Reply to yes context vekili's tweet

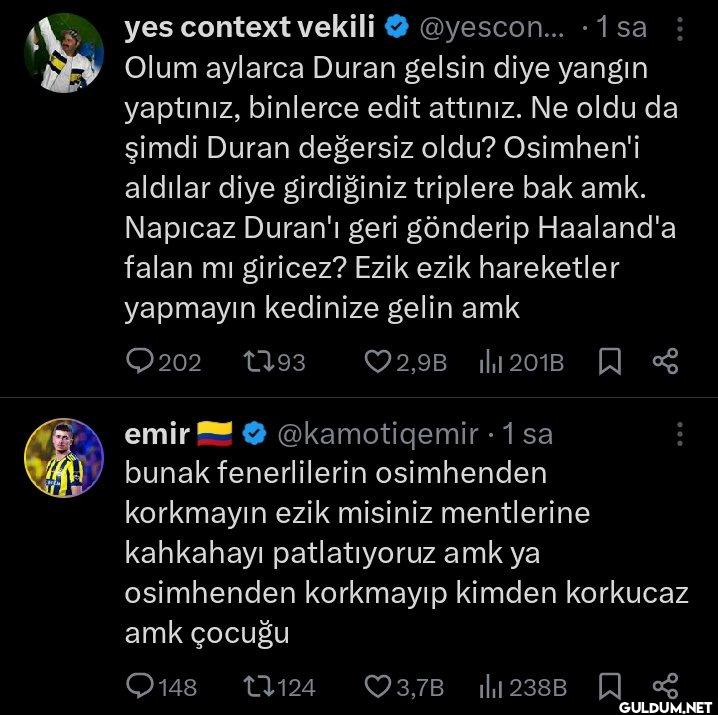tap(139, 361)
